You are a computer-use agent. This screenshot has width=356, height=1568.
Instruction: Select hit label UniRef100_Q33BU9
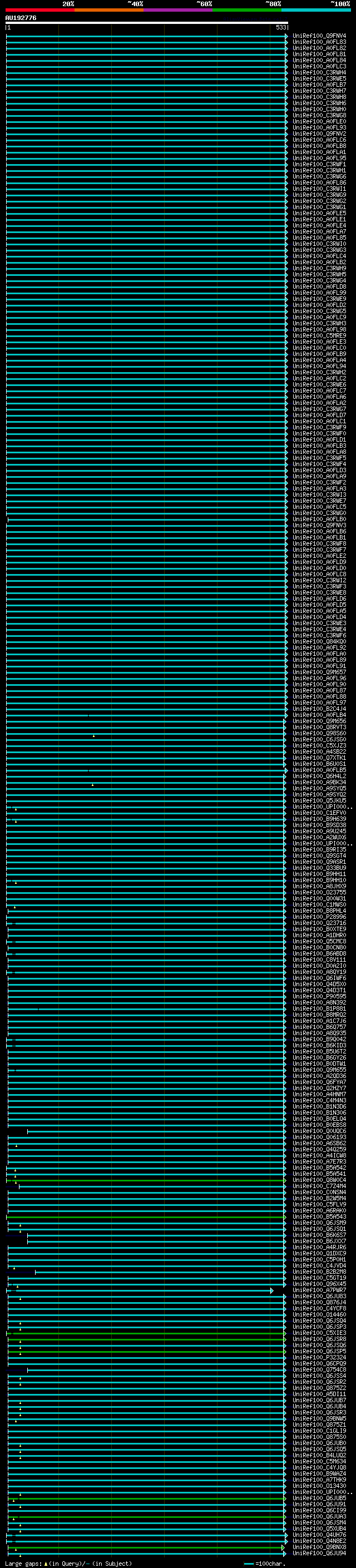pyautogui.click(x=319, y=868)
